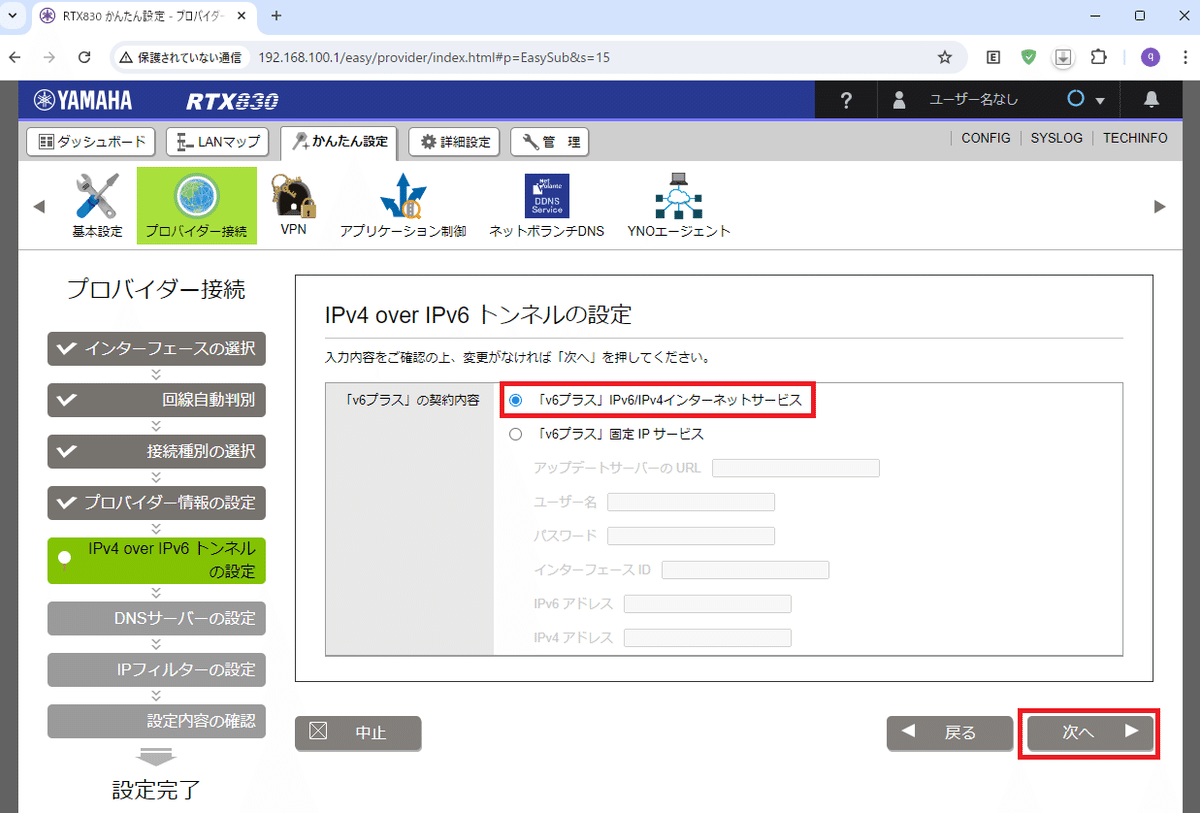Open the ダッシュボード dashboard icon
Image resolution: width=1200 pixels, height=813 pixels.
[x=90, y=141]
